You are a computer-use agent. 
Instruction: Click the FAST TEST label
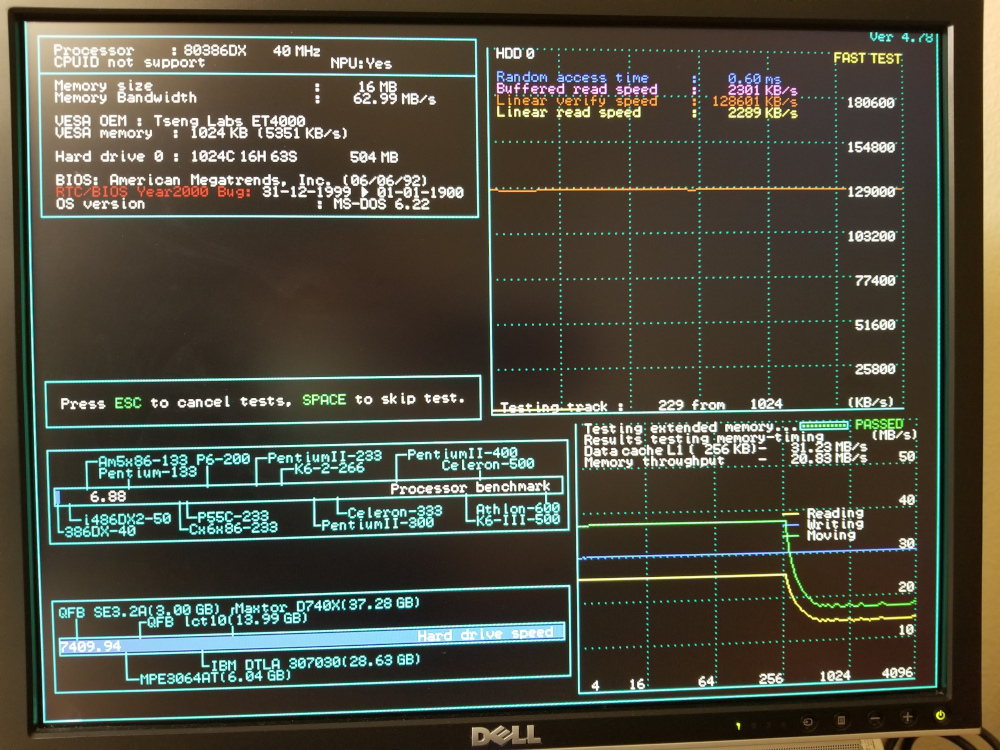point(867,59)
